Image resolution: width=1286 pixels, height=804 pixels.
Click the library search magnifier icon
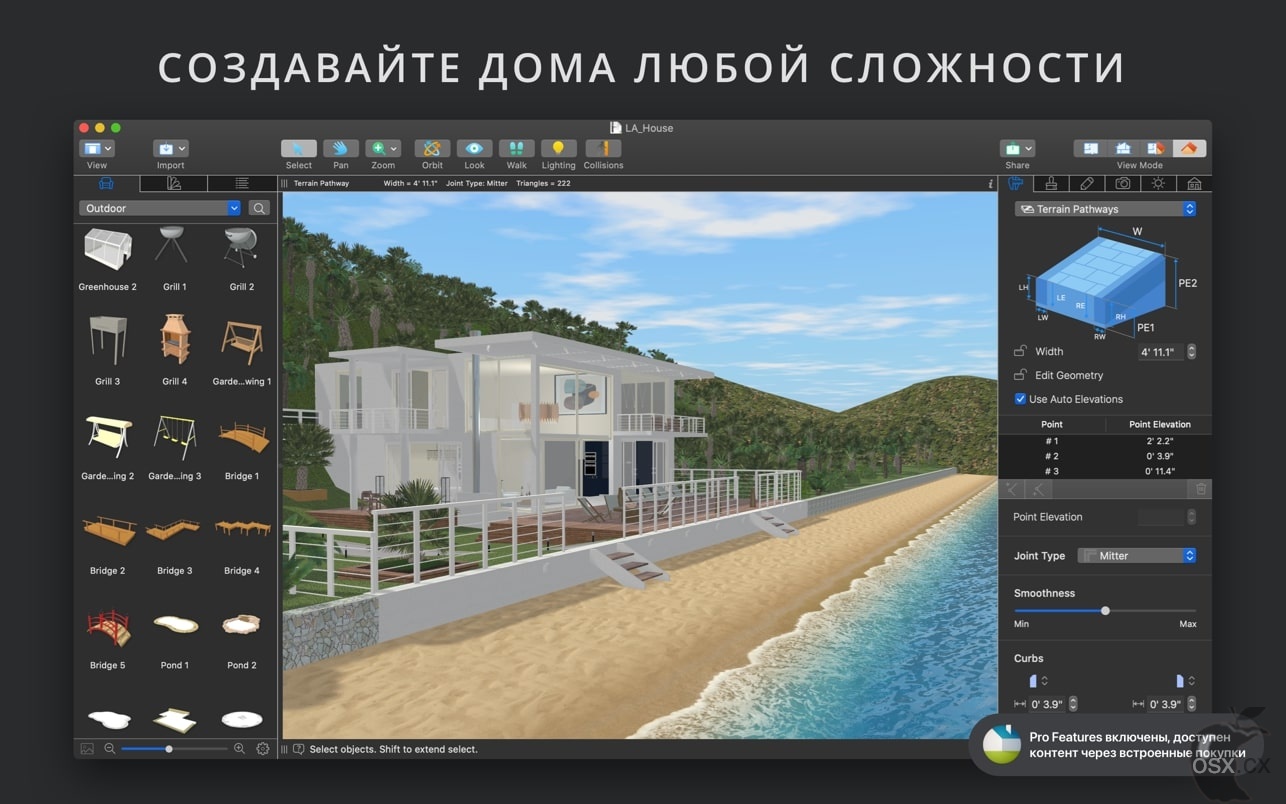[259, 208]
